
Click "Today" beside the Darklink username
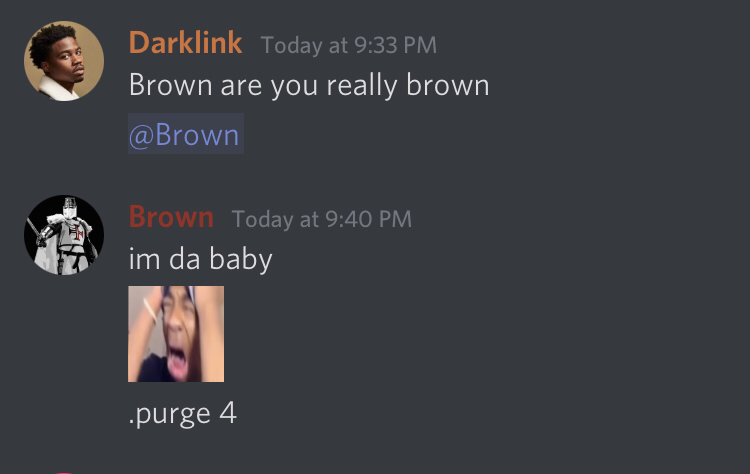pos(292,45)
